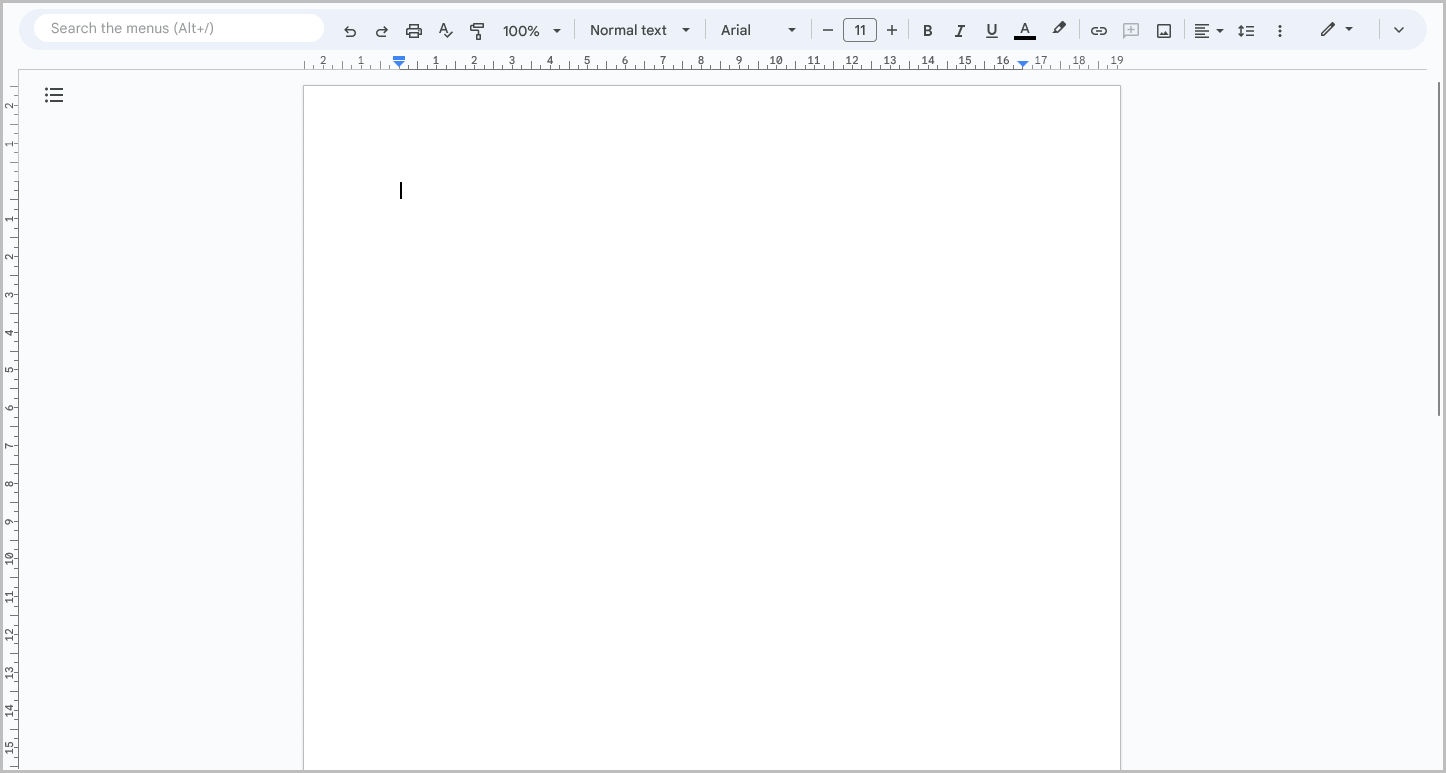Screen dimensions: 1446x773
Task: Toggle underline formatting
Action: click(991, 30)
